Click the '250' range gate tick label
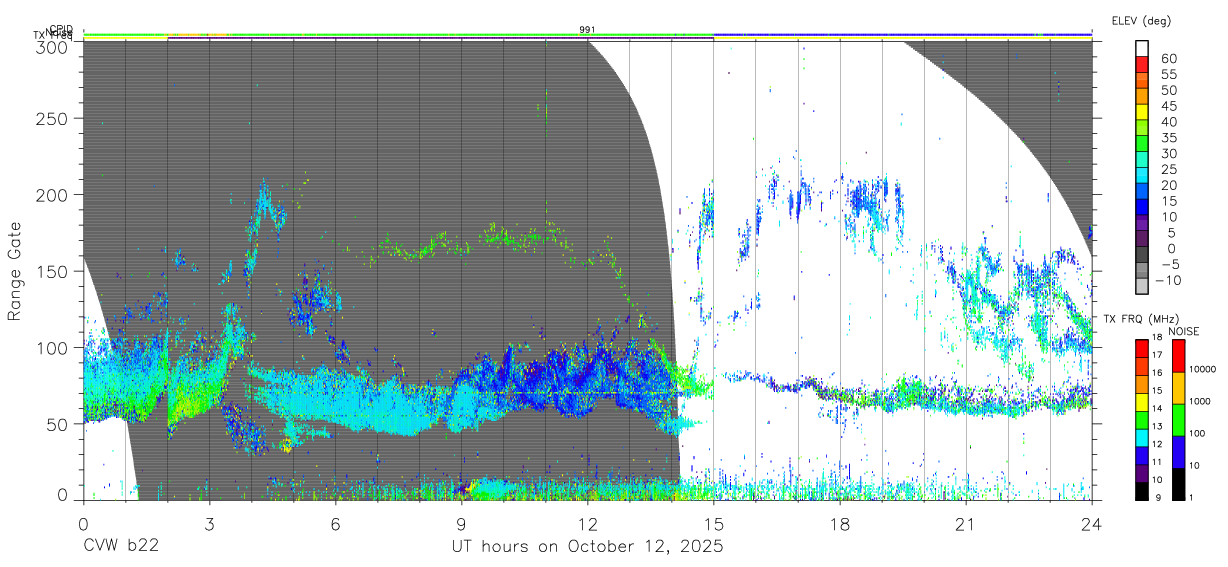Image resolution: width=1228 pixels, height=567 pixels. [52, 119]
